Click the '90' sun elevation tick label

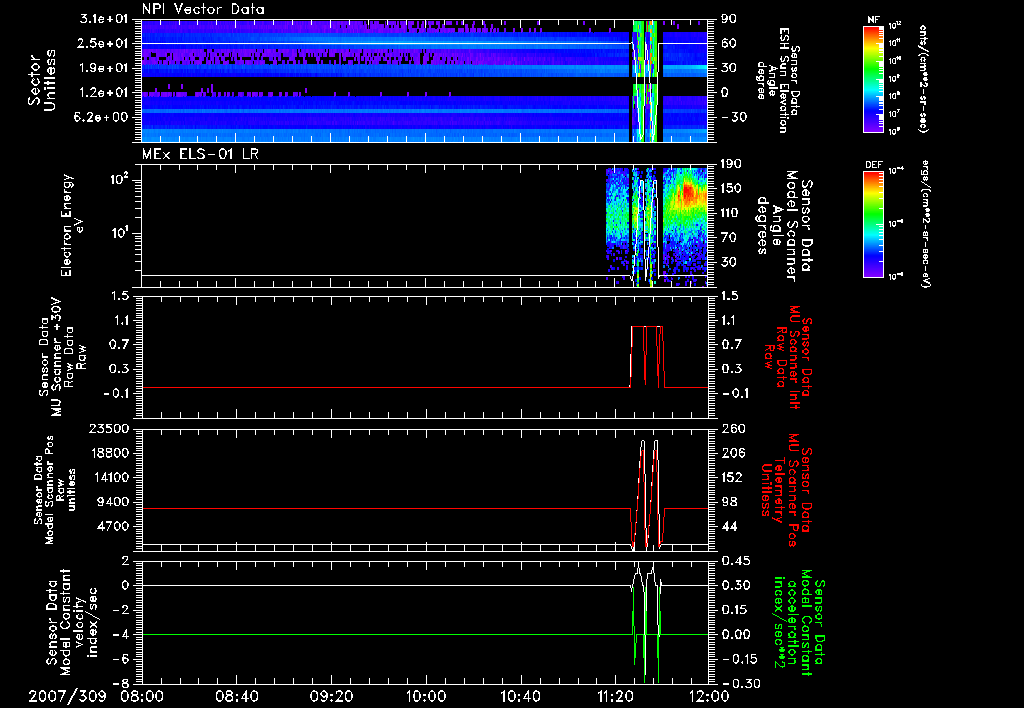click(x=728, y=19)
